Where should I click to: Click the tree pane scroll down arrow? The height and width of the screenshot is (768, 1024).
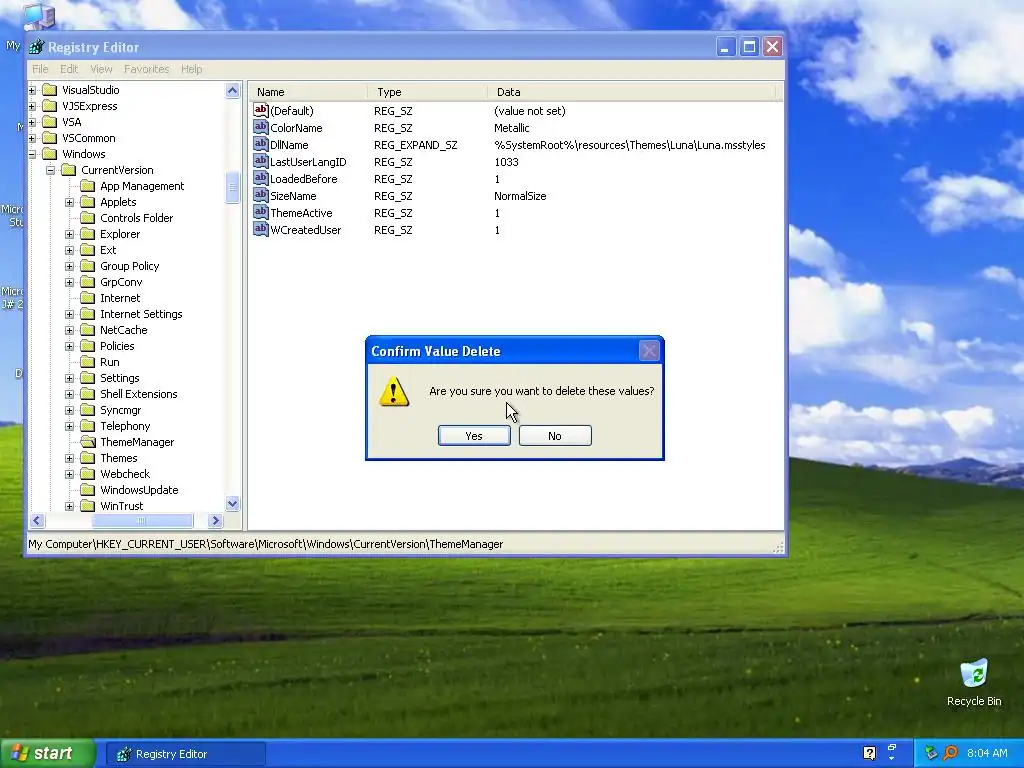pyautogui.click(x=232, y=504)
